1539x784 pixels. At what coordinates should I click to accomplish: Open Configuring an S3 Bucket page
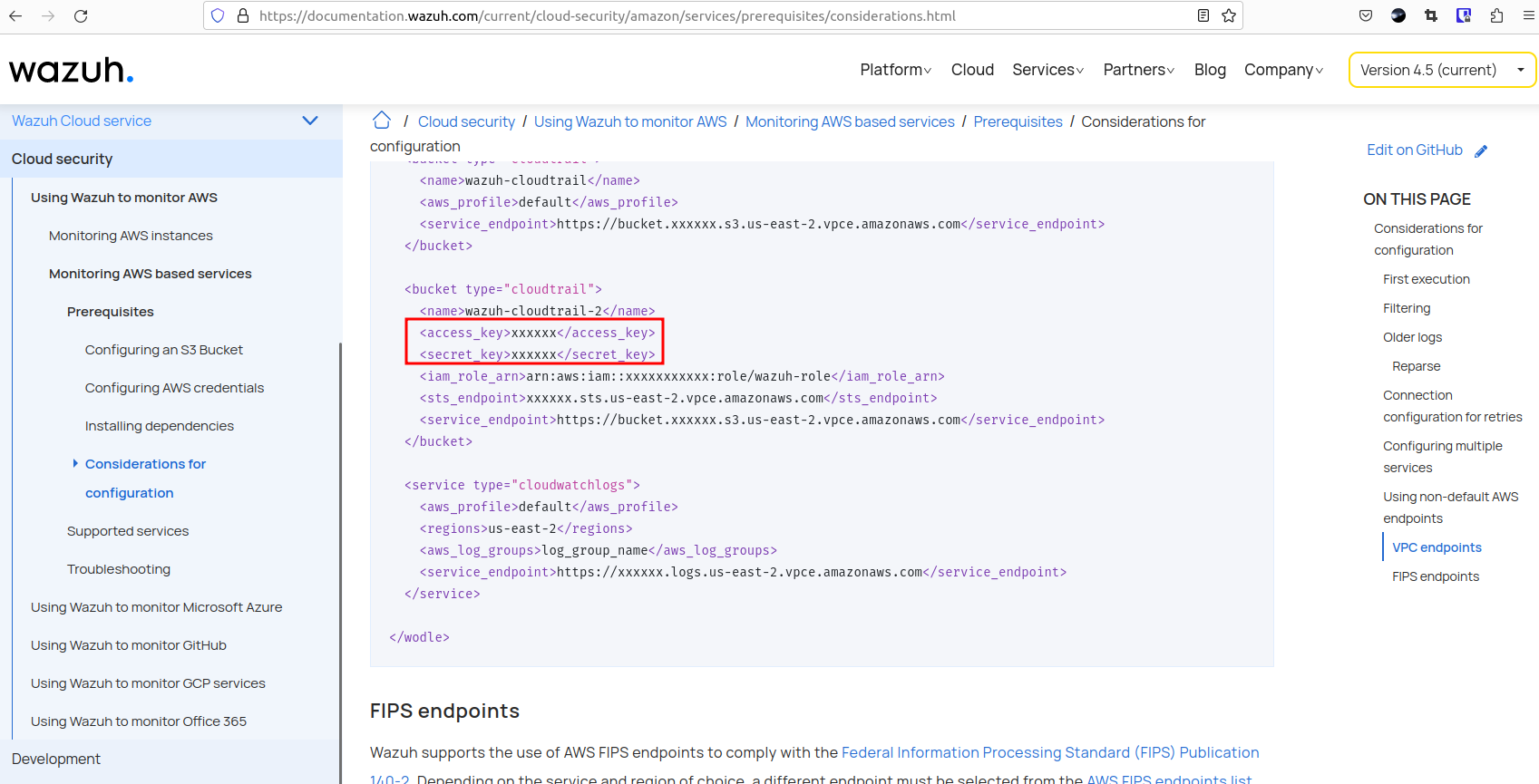[164, 350]
